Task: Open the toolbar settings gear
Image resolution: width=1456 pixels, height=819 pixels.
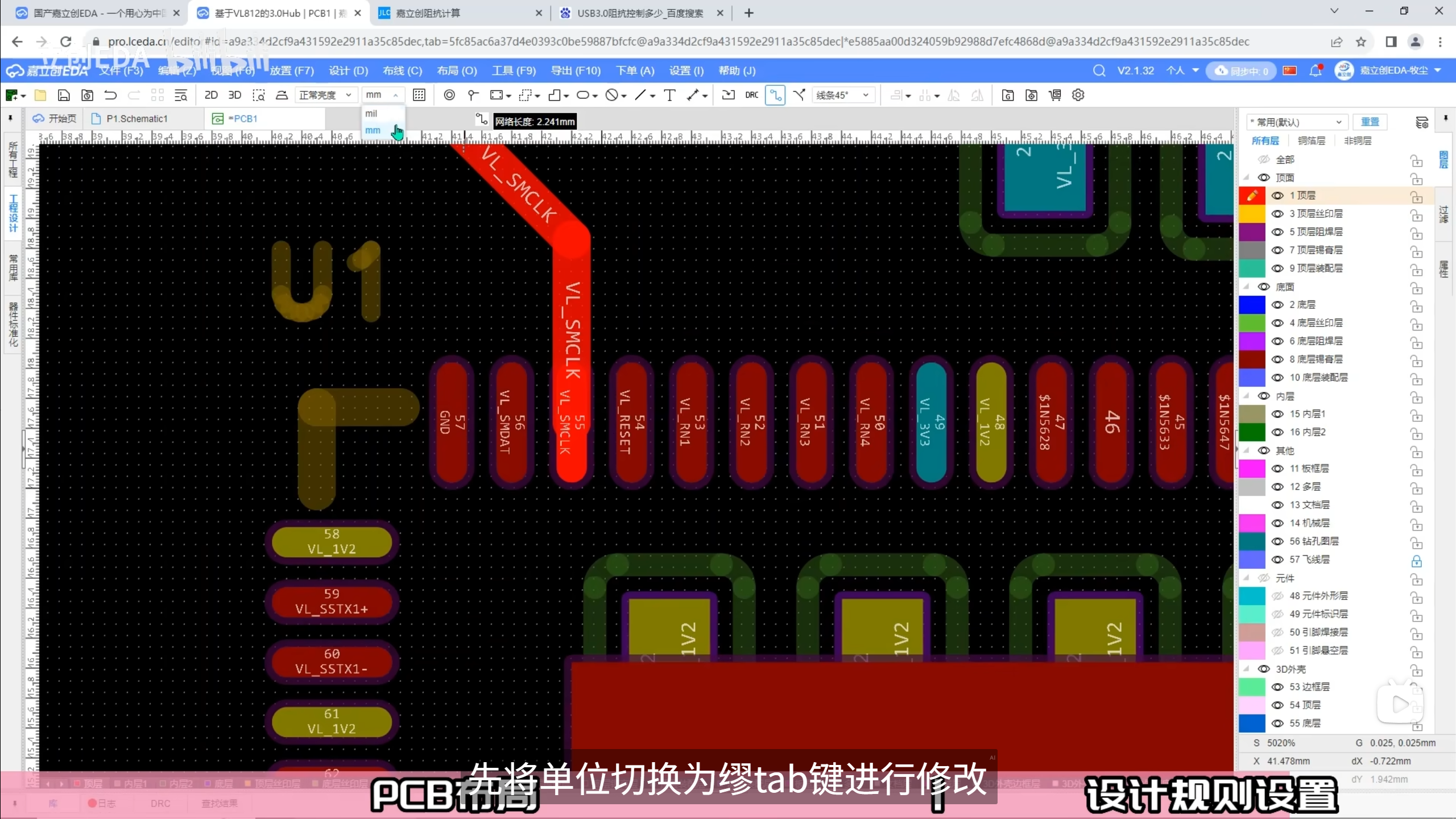Action: click(x=1078, y=95)
